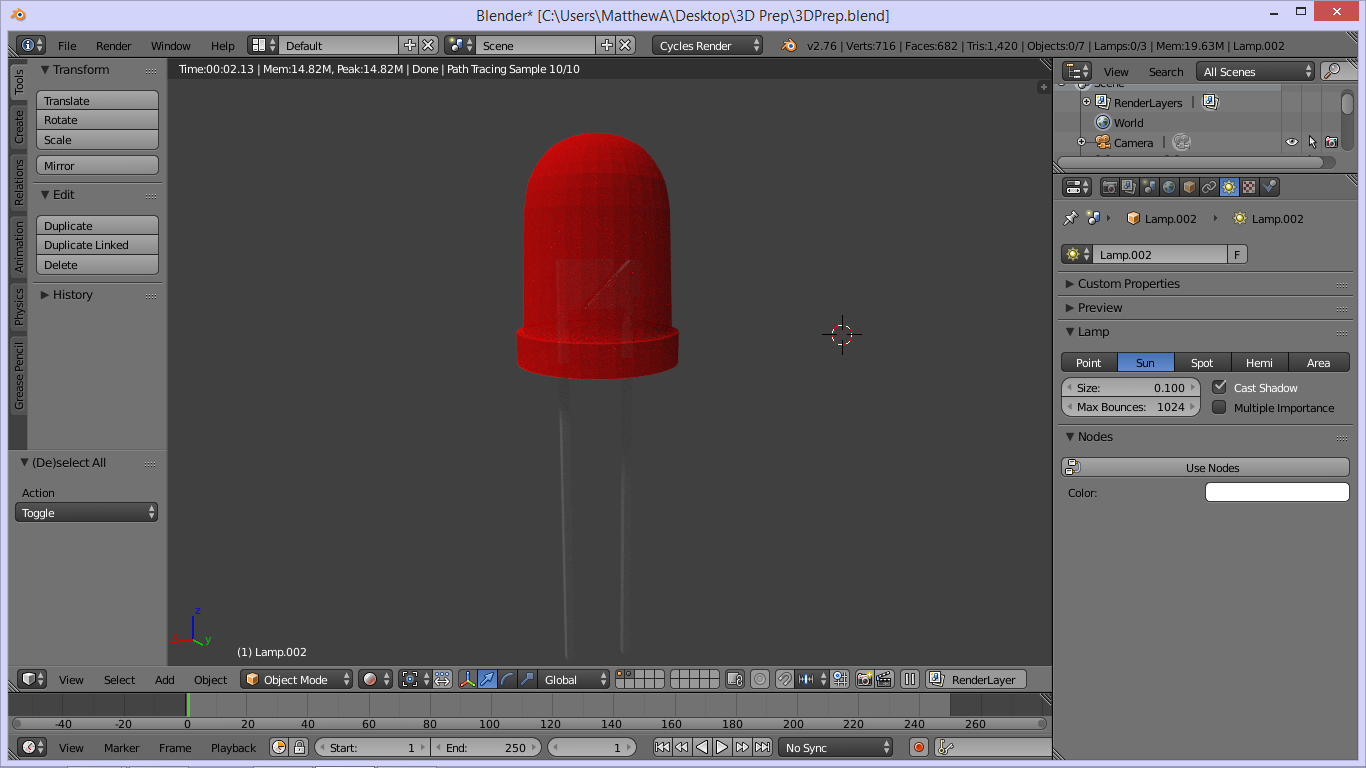1366x768 pixels.
Task: Click the OpenGL render image camera icon
Action: click(864, 679)
